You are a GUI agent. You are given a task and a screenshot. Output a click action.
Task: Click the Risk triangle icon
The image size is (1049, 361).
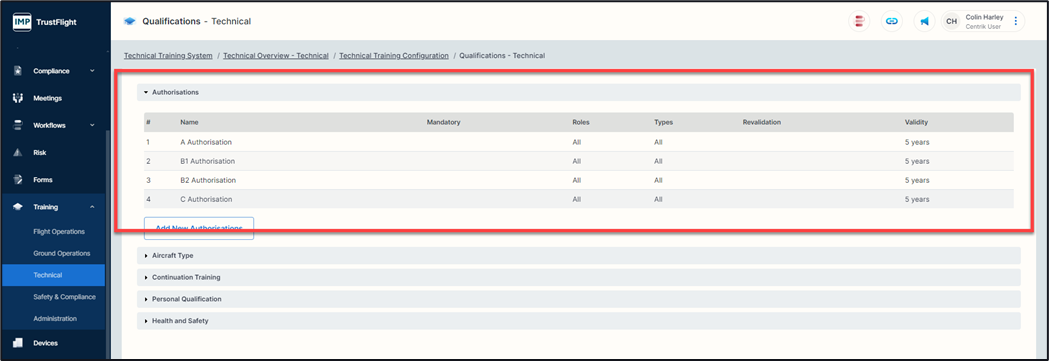tap(19, 152)
